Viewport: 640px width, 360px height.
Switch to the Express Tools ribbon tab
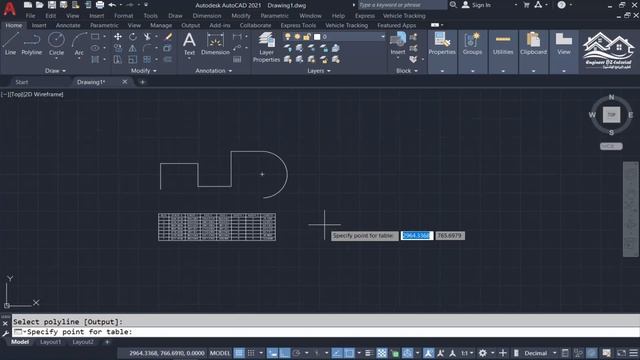(x=298, y=25)
